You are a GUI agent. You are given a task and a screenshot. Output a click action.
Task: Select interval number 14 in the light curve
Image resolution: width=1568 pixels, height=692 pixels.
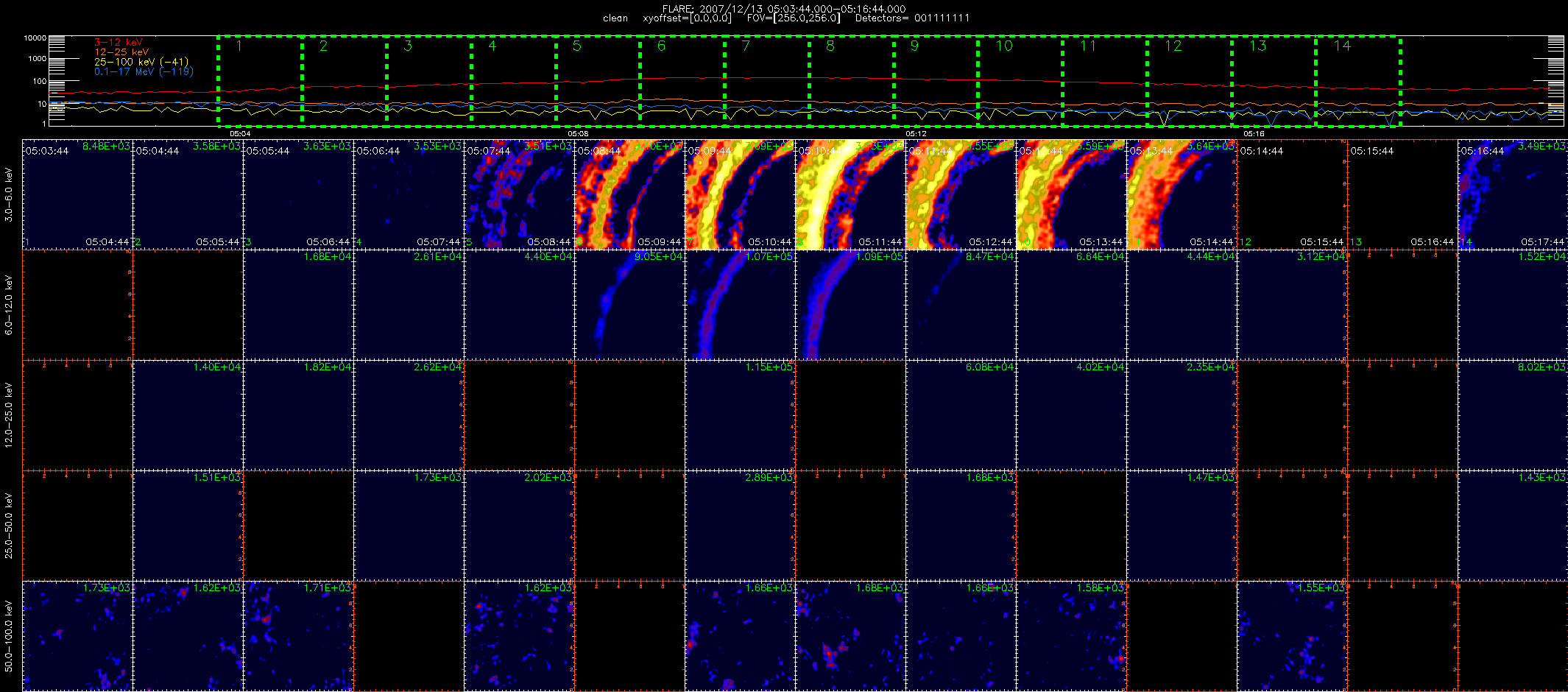click(x=1342, y=46)
